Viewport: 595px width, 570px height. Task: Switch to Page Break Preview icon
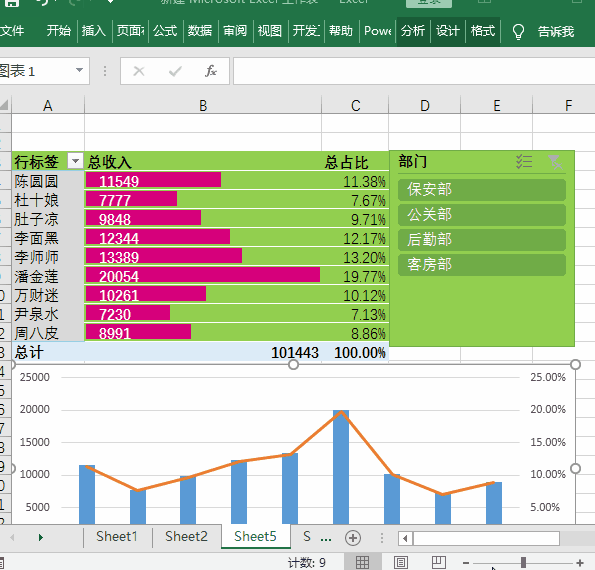(439, 562)
